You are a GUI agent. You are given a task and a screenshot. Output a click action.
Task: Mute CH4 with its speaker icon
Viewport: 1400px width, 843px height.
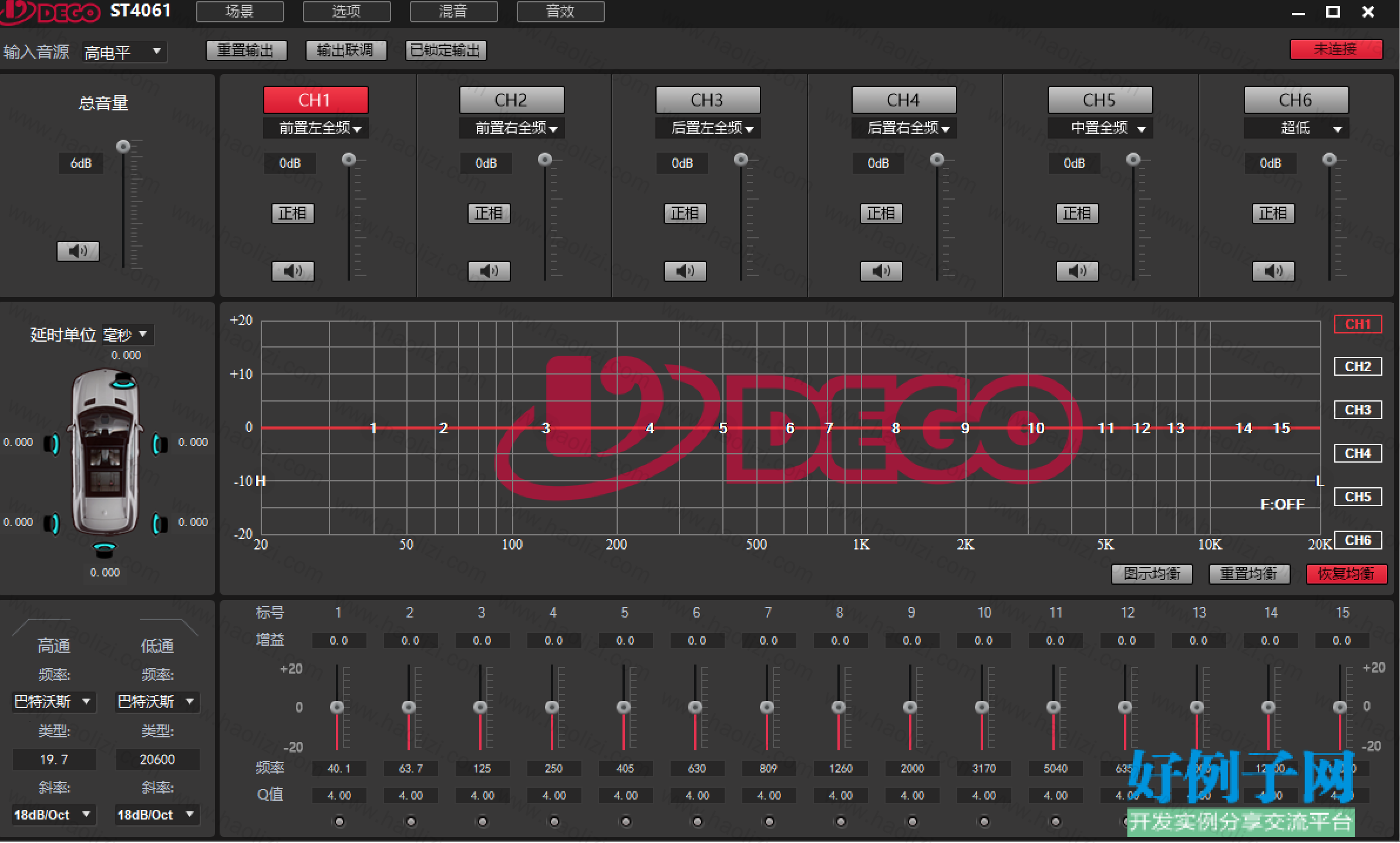(x=881, y=271)
